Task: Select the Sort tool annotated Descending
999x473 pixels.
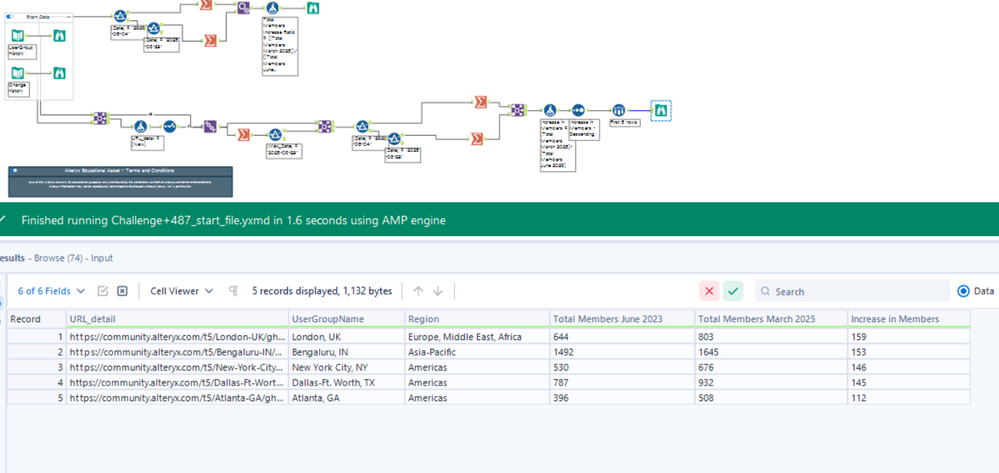Action: (578, 110)
